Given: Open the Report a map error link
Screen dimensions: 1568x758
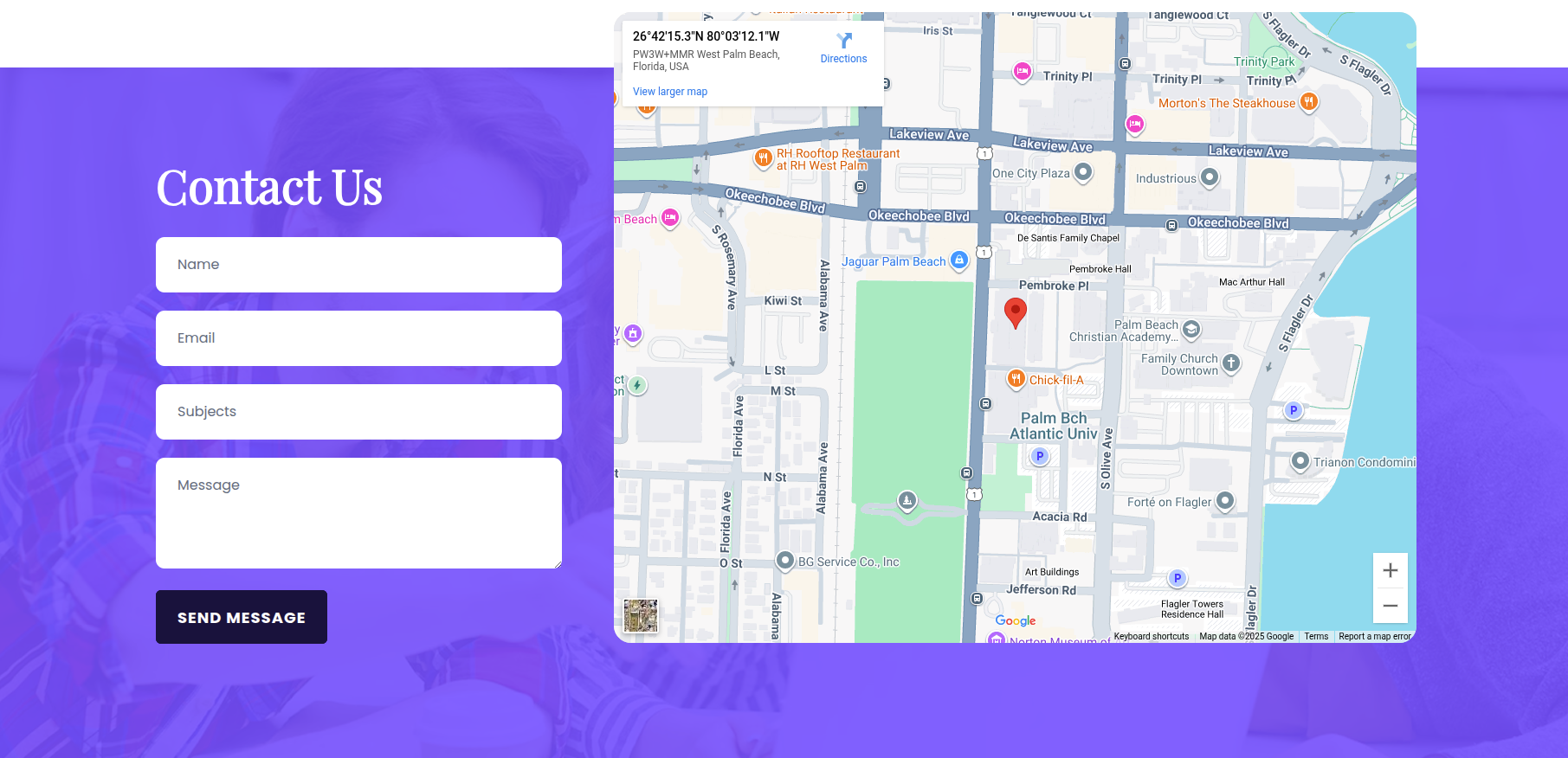Looking at the screenshot, I should (1374, 637).
